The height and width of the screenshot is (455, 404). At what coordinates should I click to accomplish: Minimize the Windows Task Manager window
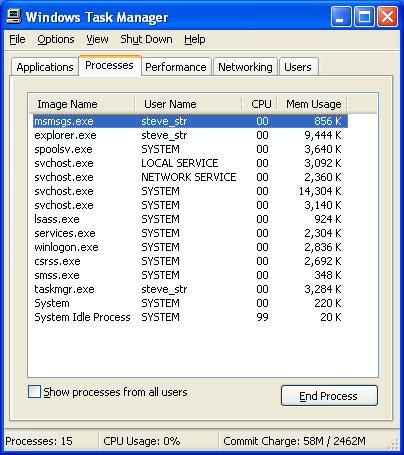point(341,17)
